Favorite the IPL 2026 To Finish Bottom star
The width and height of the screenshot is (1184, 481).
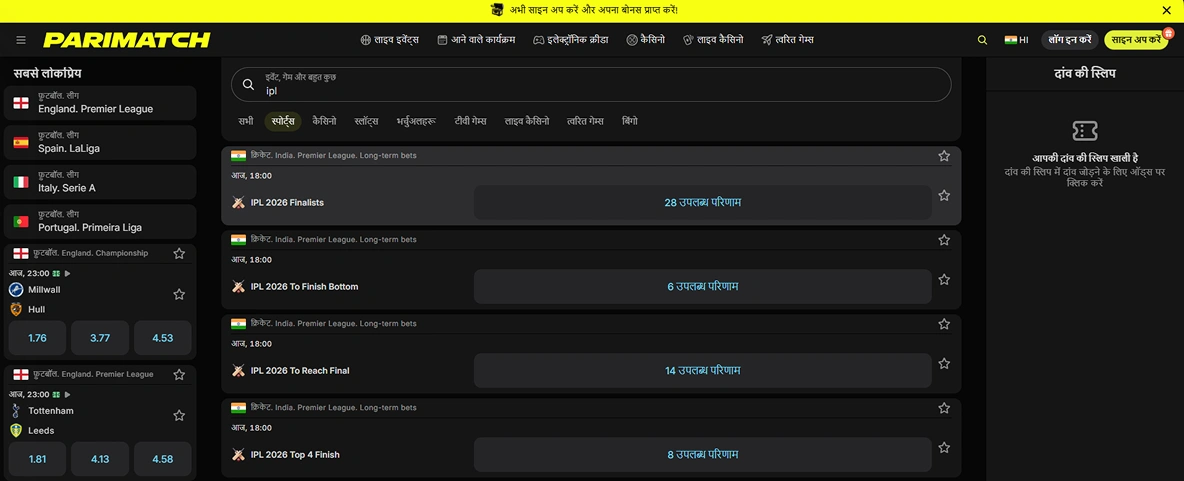pyautogui.click(x=944, y=279)
